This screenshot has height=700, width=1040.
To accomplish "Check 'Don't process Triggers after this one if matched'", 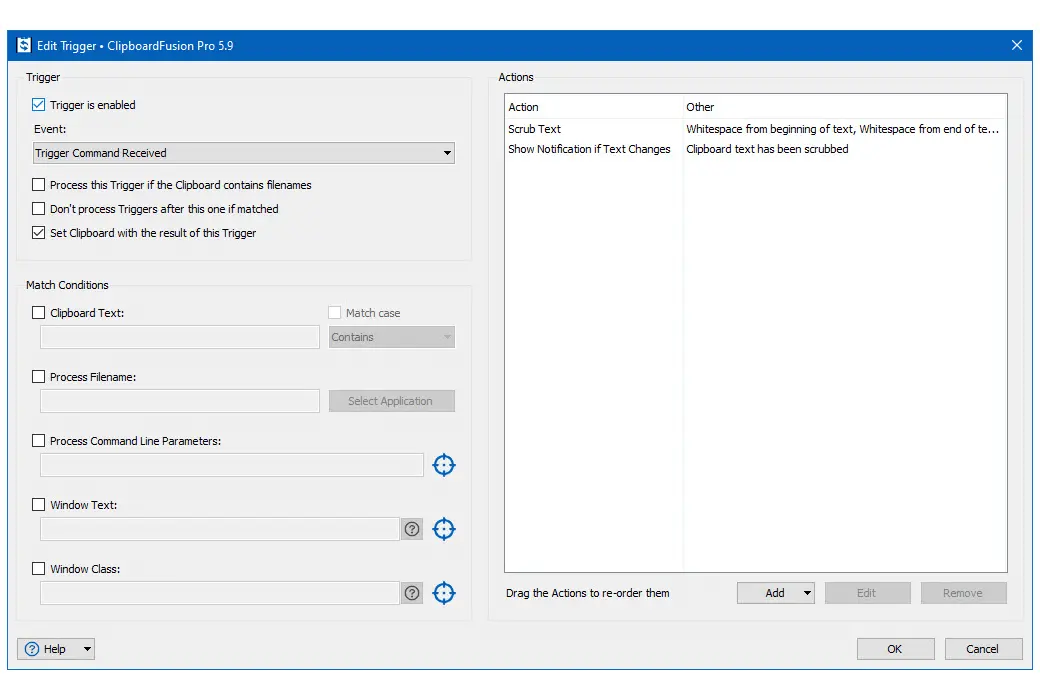I will [38, 208].
